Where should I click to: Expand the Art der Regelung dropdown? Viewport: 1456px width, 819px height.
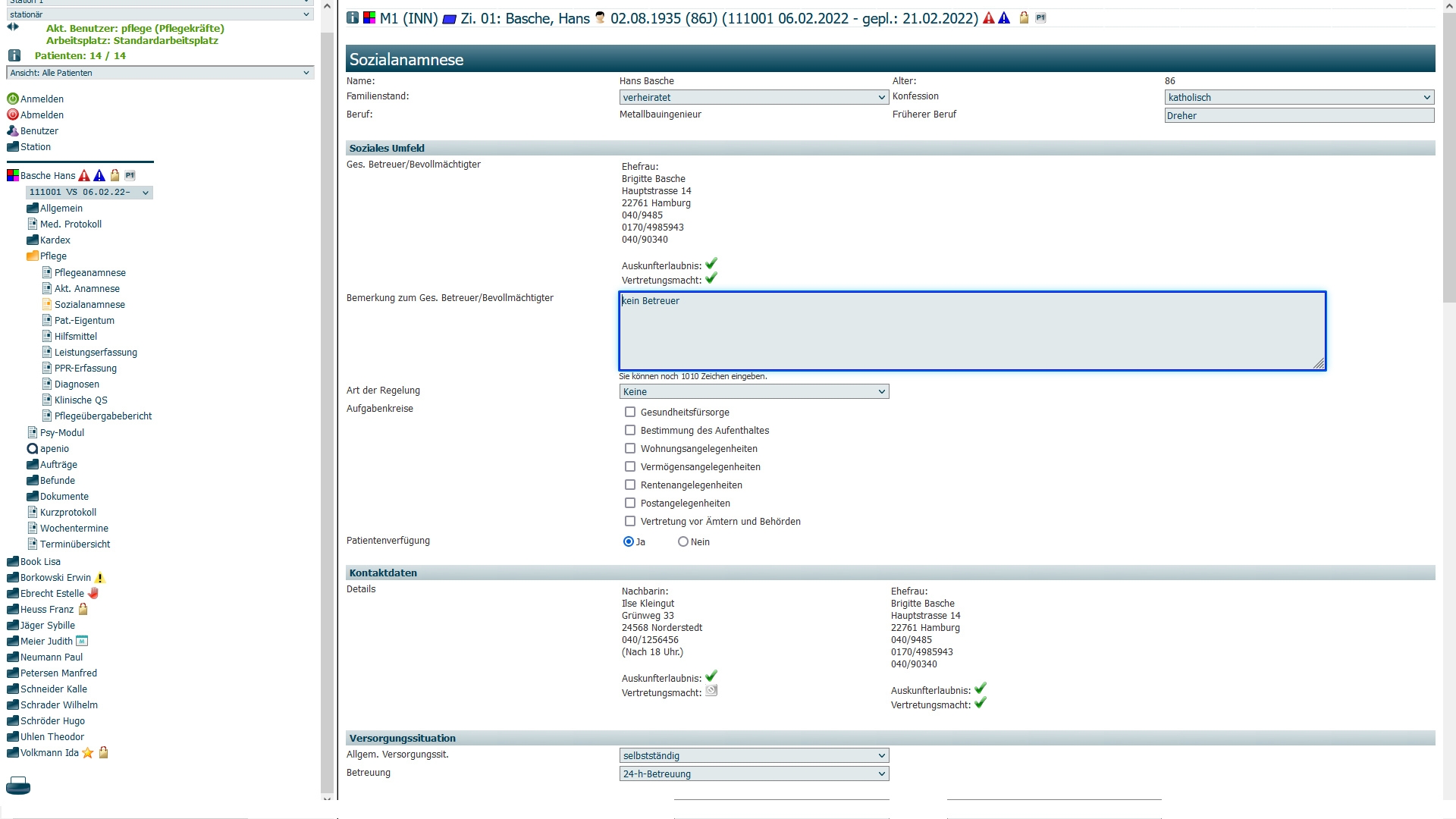coord(754,392)
